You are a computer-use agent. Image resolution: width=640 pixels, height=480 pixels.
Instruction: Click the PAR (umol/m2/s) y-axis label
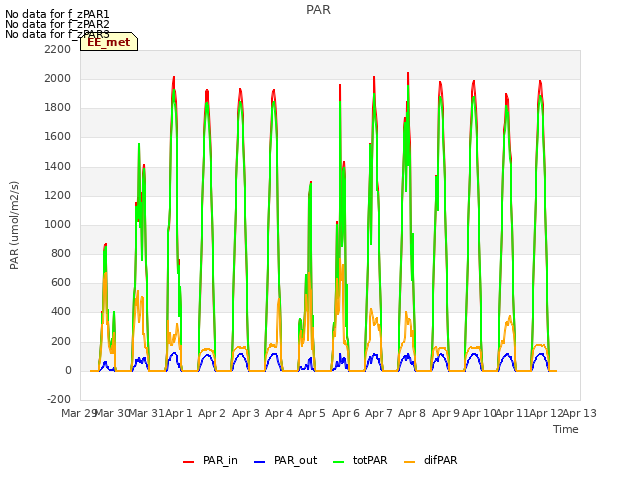click(14, 225)
